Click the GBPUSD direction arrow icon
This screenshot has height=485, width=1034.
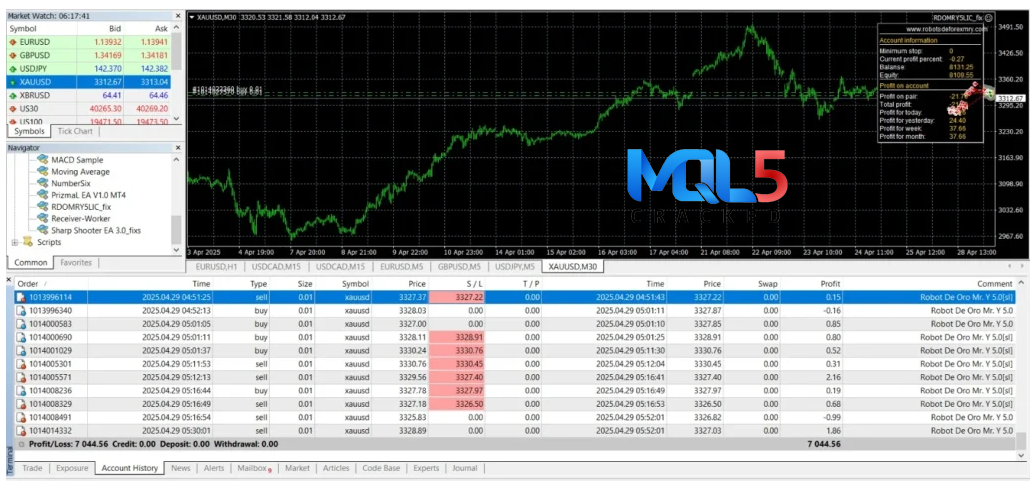click(x=13, y=55)
